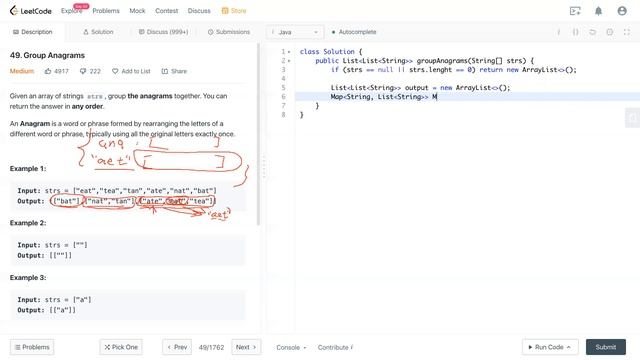Open Explore in the top navigation
This screenshot has height=360, width=640.
(72, 11)
